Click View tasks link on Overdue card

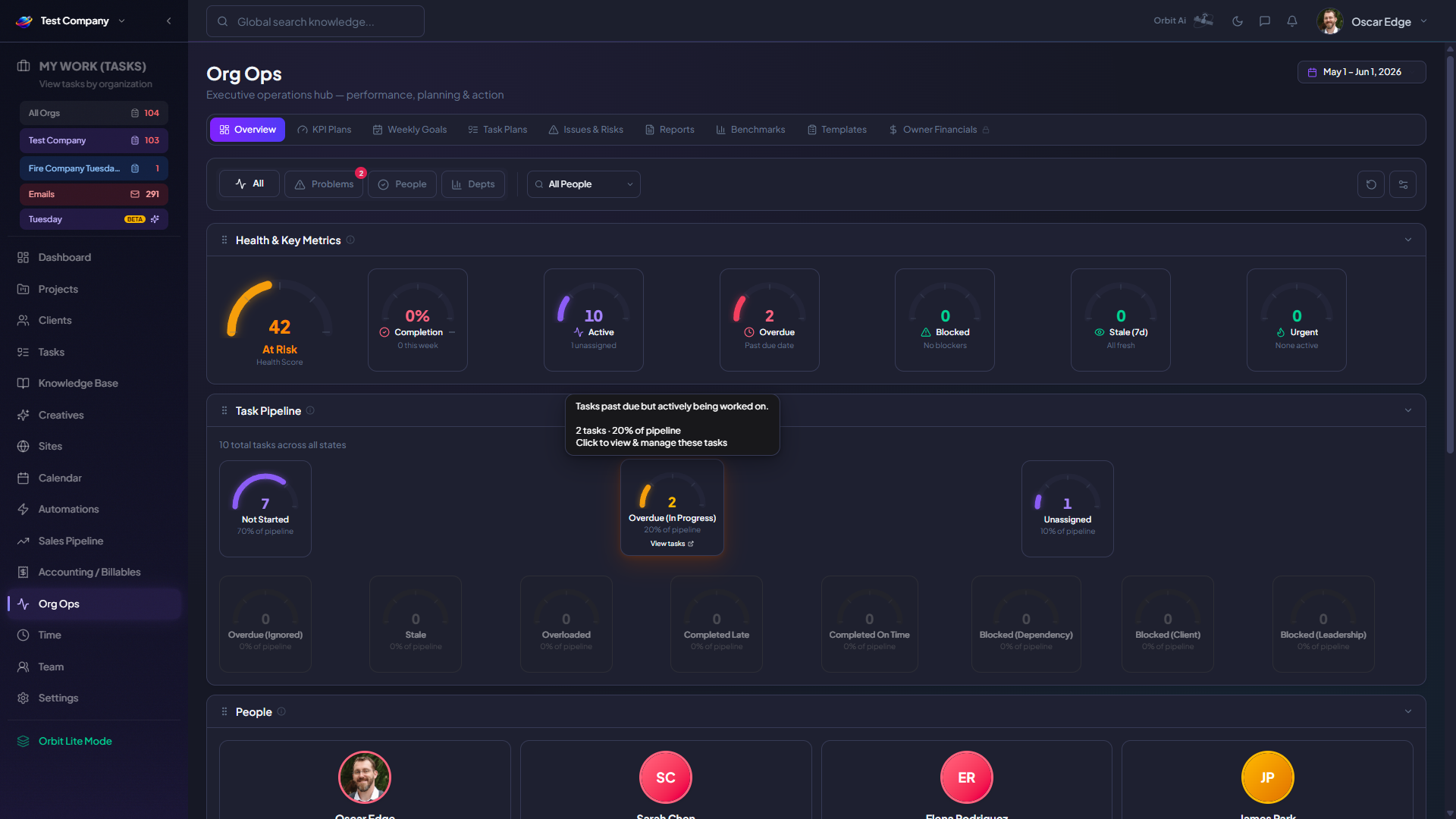click(672, 544)
